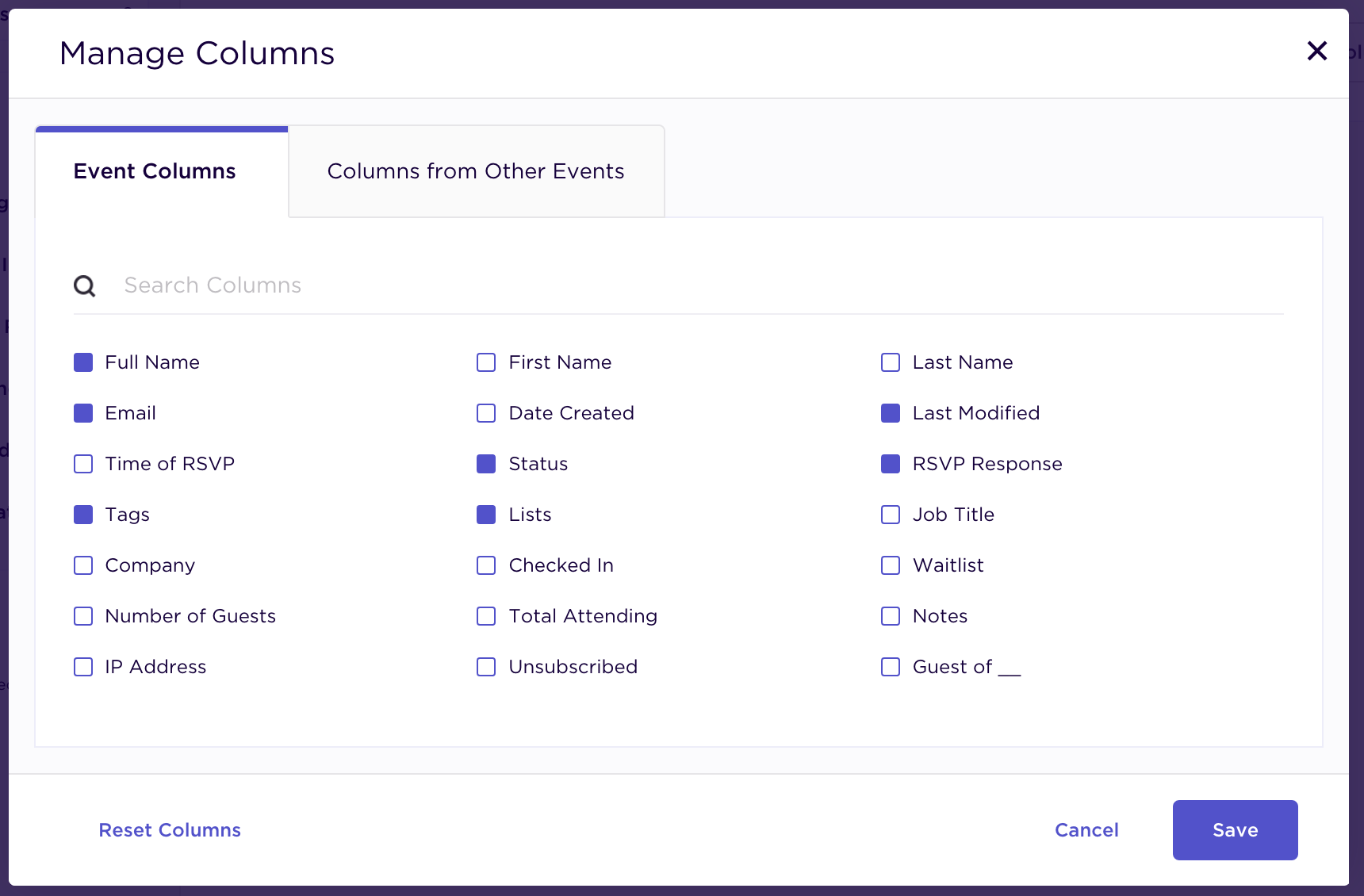Enable the Total Attending checkbox

(x=486, y=616)
